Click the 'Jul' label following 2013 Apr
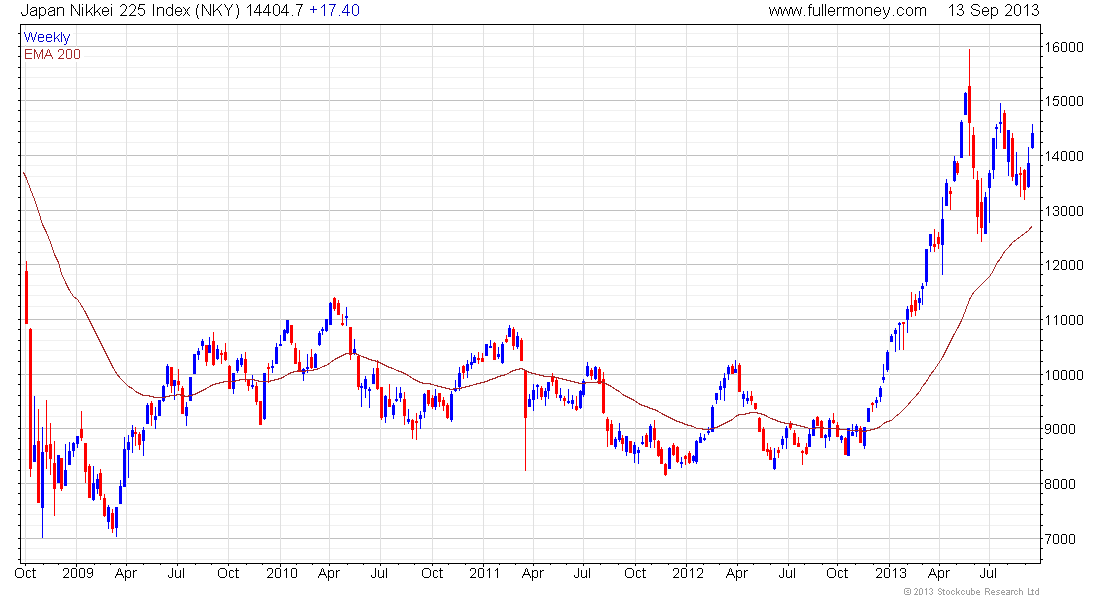Screen dimensions: 1100x600 coord(988,573)
